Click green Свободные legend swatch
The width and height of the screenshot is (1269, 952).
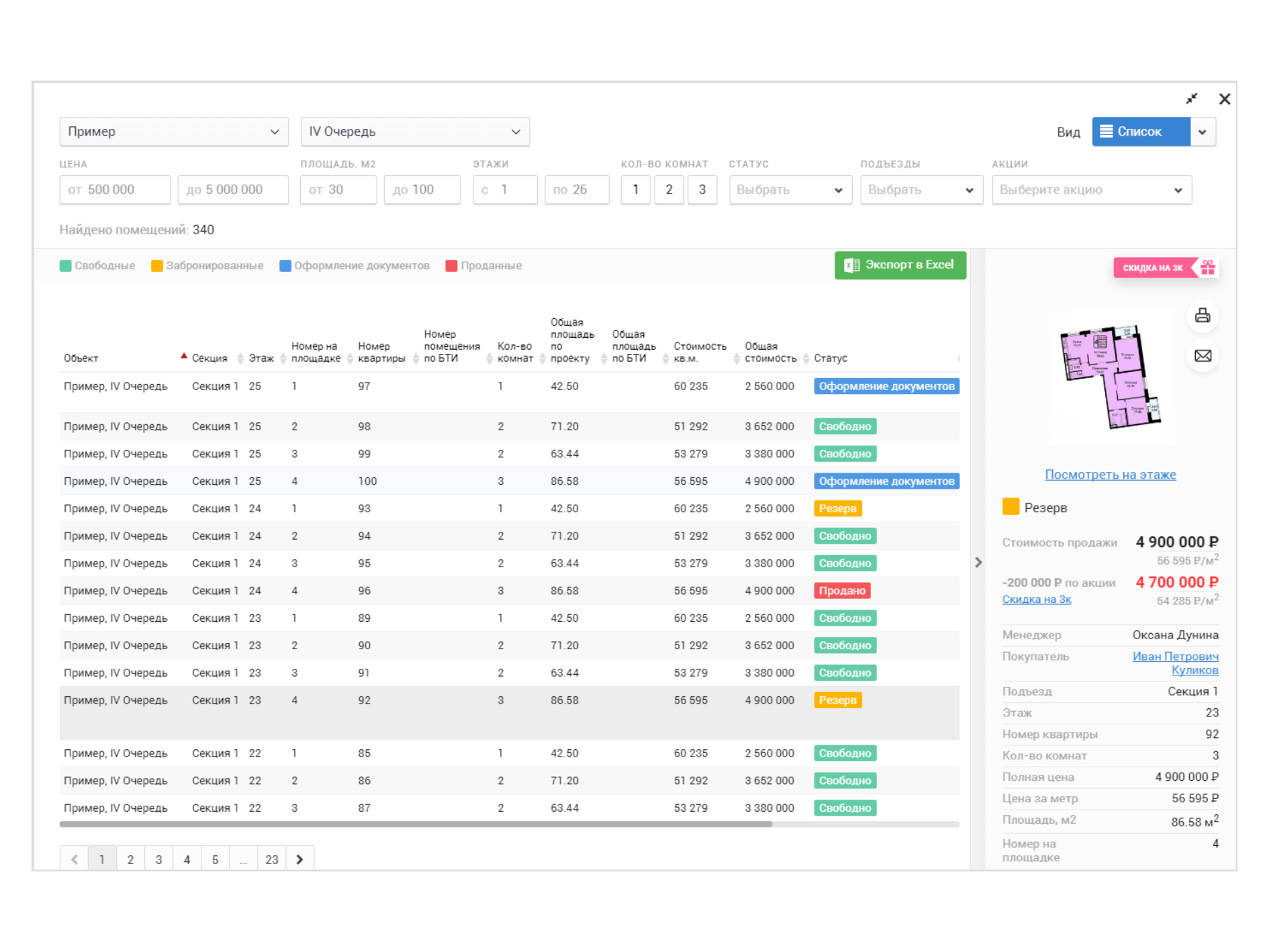65,266
